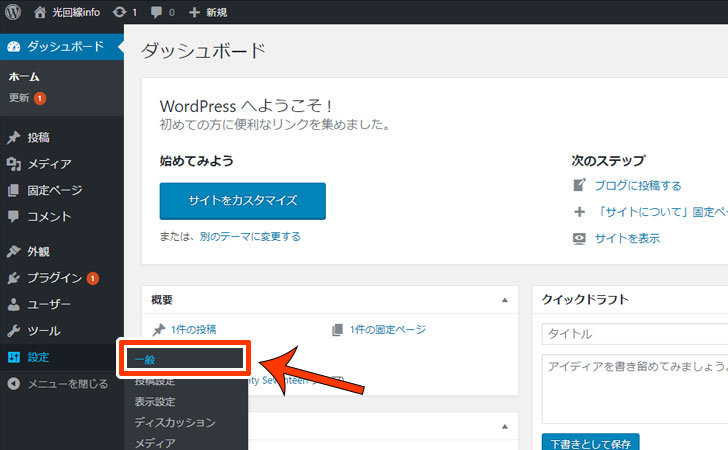Click メニューを閉じる to collapse sidebar

[x=68, y=384]
